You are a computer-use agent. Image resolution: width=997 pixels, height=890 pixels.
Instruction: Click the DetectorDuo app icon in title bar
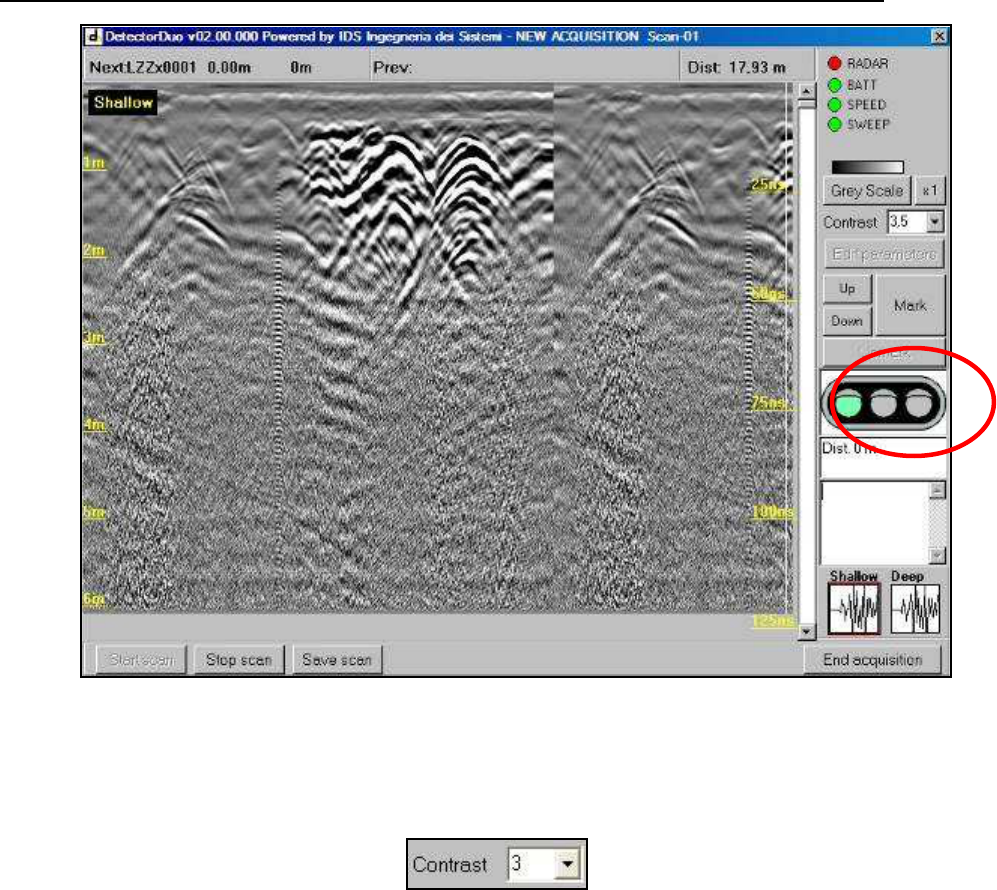coord(93,36)
